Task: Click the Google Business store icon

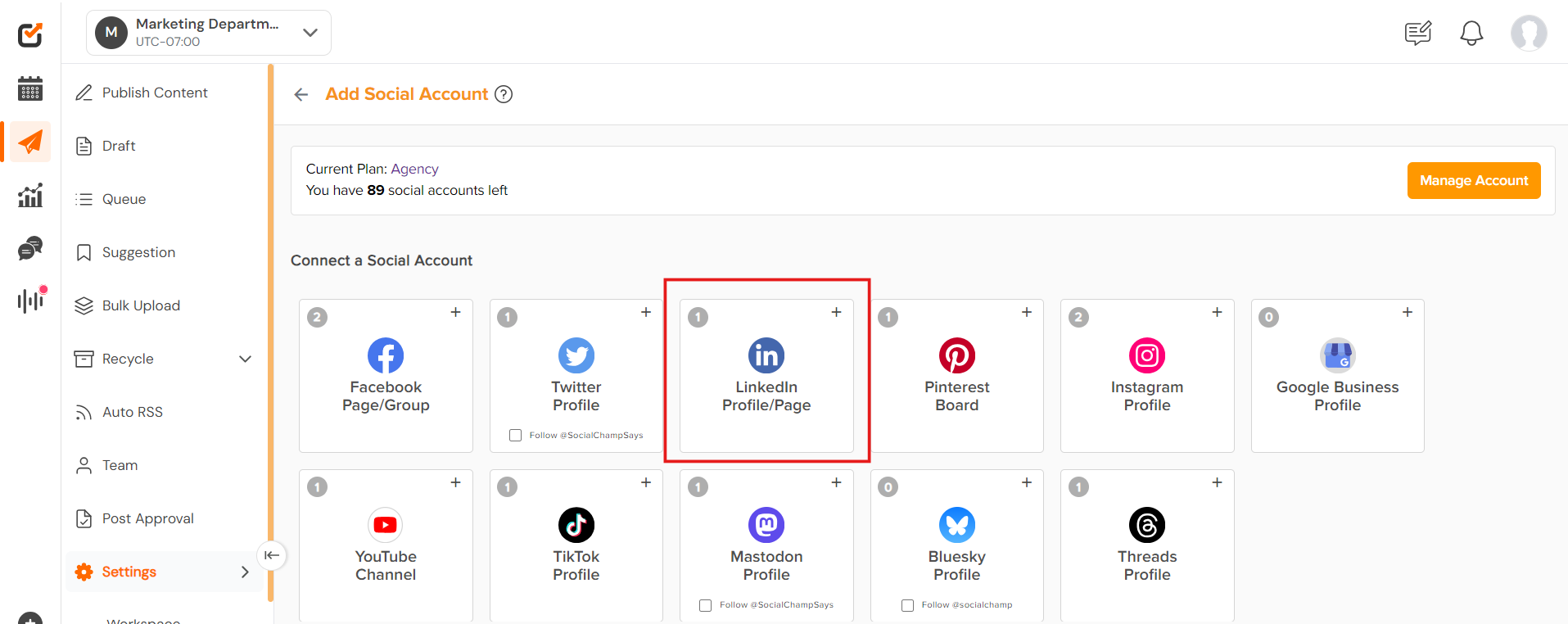Action: click(1338, 355)
